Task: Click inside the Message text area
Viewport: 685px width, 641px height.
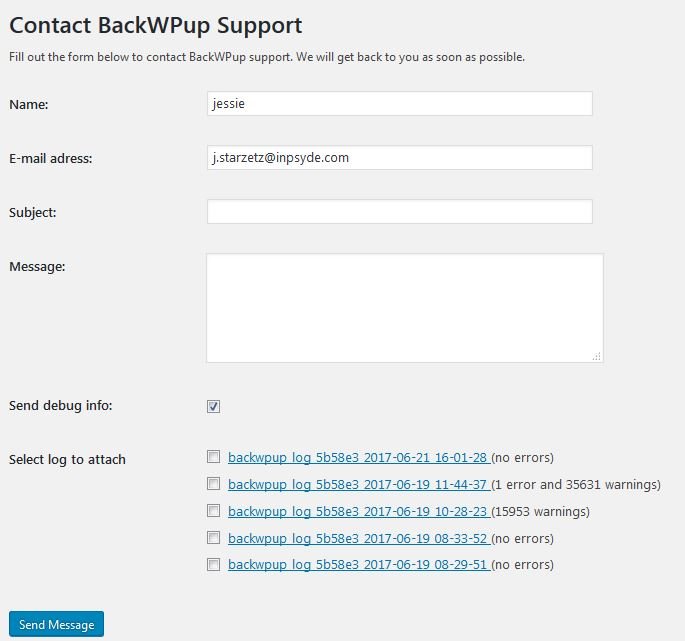Action: point(404,307)
